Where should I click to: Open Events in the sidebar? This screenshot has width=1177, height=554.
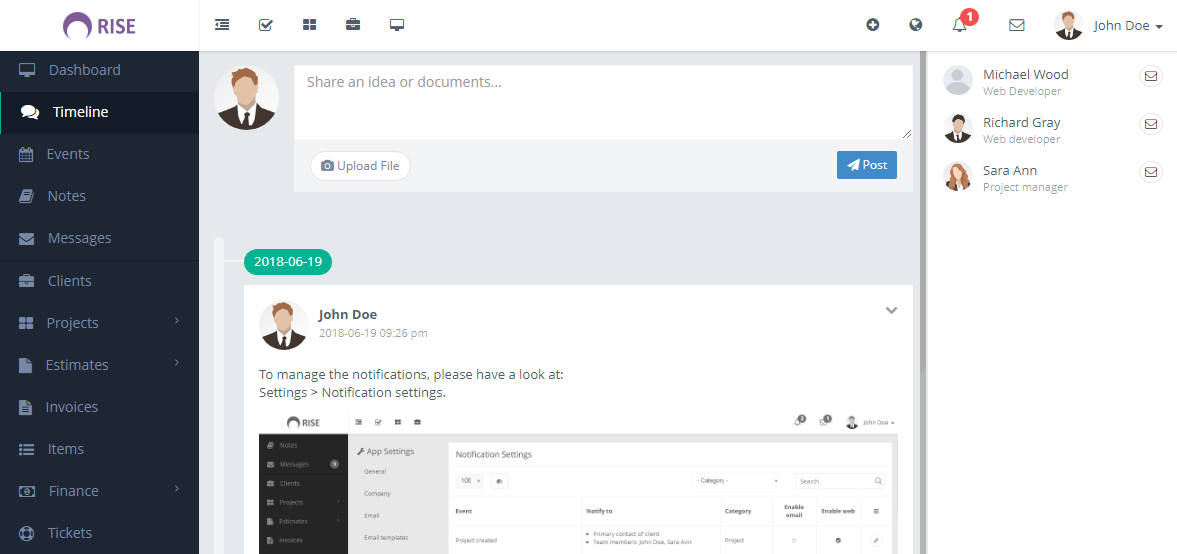[x=68, y=154]
